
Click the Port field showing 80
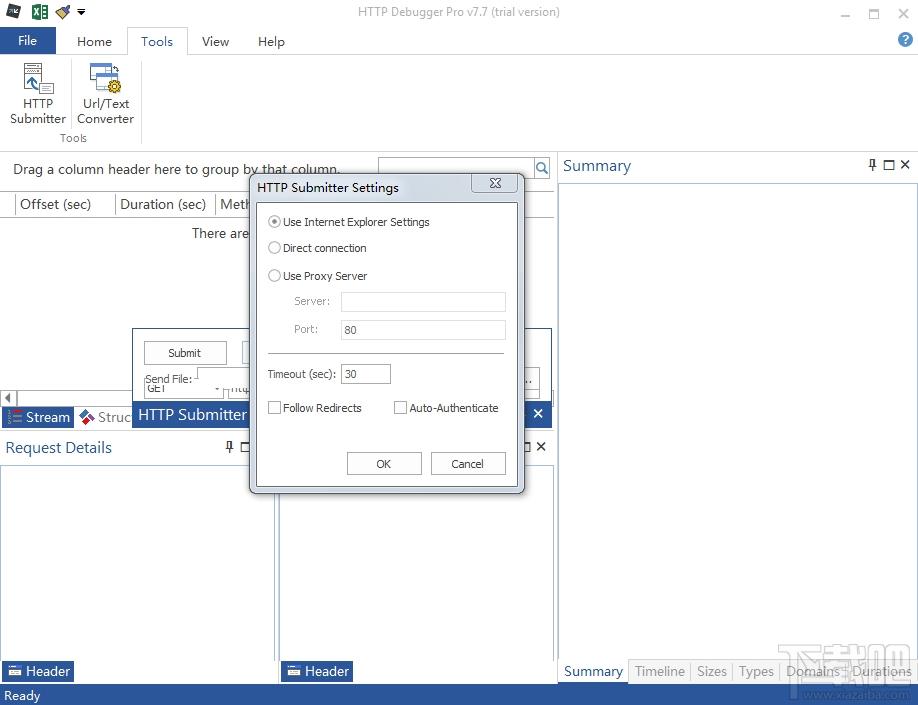[423, 330]
